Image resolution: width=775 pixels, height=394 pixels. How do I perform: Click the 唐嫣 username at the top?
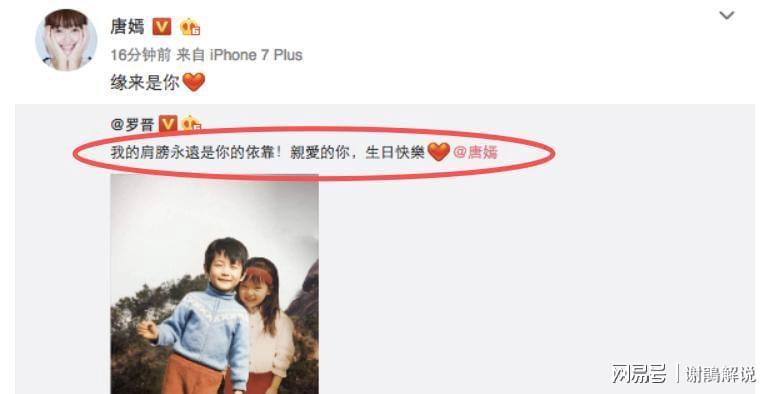(x=127, y=26)
